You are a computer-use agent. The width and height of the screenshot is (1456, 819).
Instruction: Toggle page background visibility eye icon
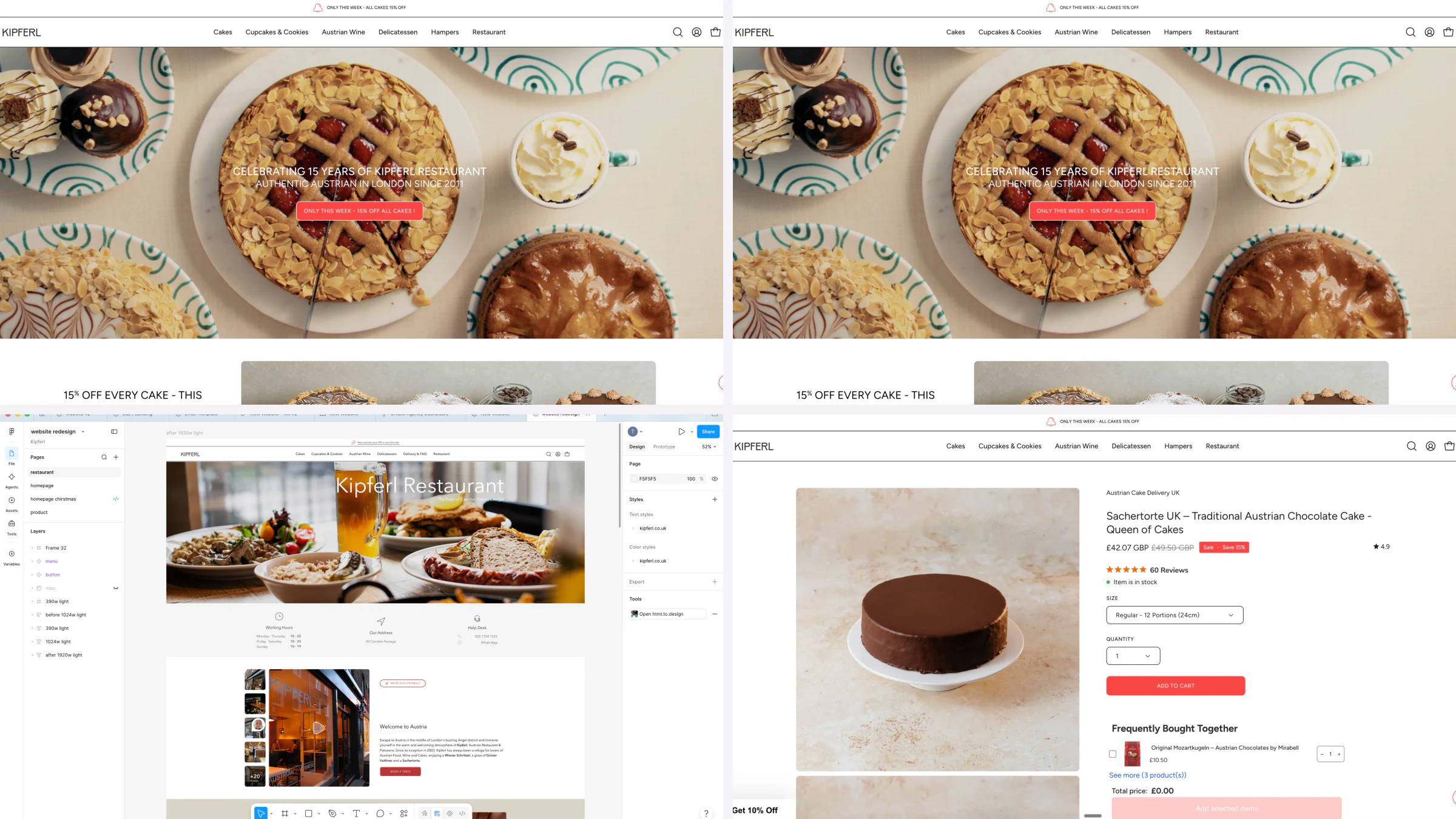pyautogui.click(x=715, y=479)
